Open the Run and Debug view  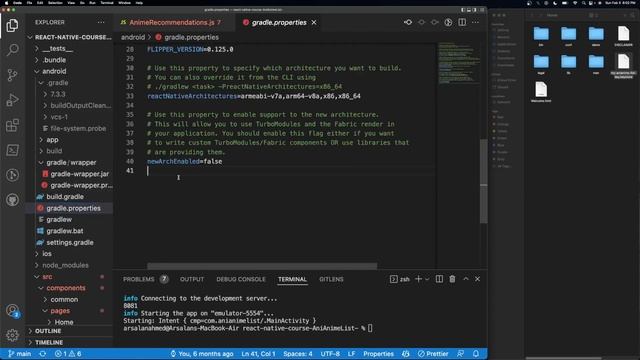point(12,100)
